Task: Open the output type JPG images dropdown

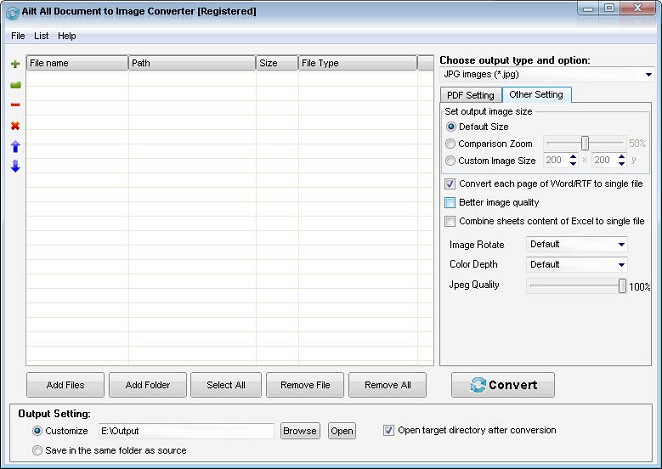Action: [546, 74]
